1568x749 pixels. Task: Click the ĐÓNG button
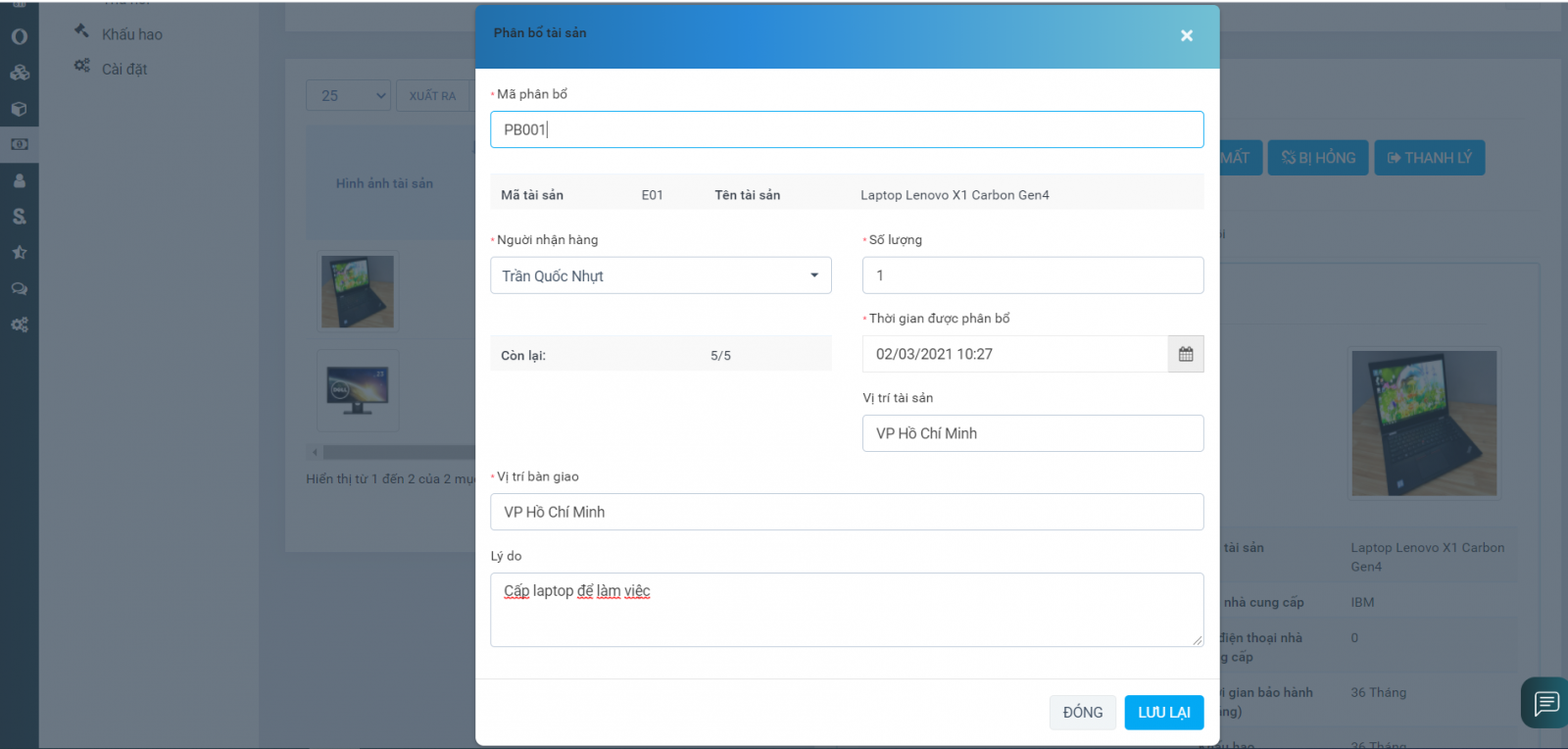pos(1082,712)
